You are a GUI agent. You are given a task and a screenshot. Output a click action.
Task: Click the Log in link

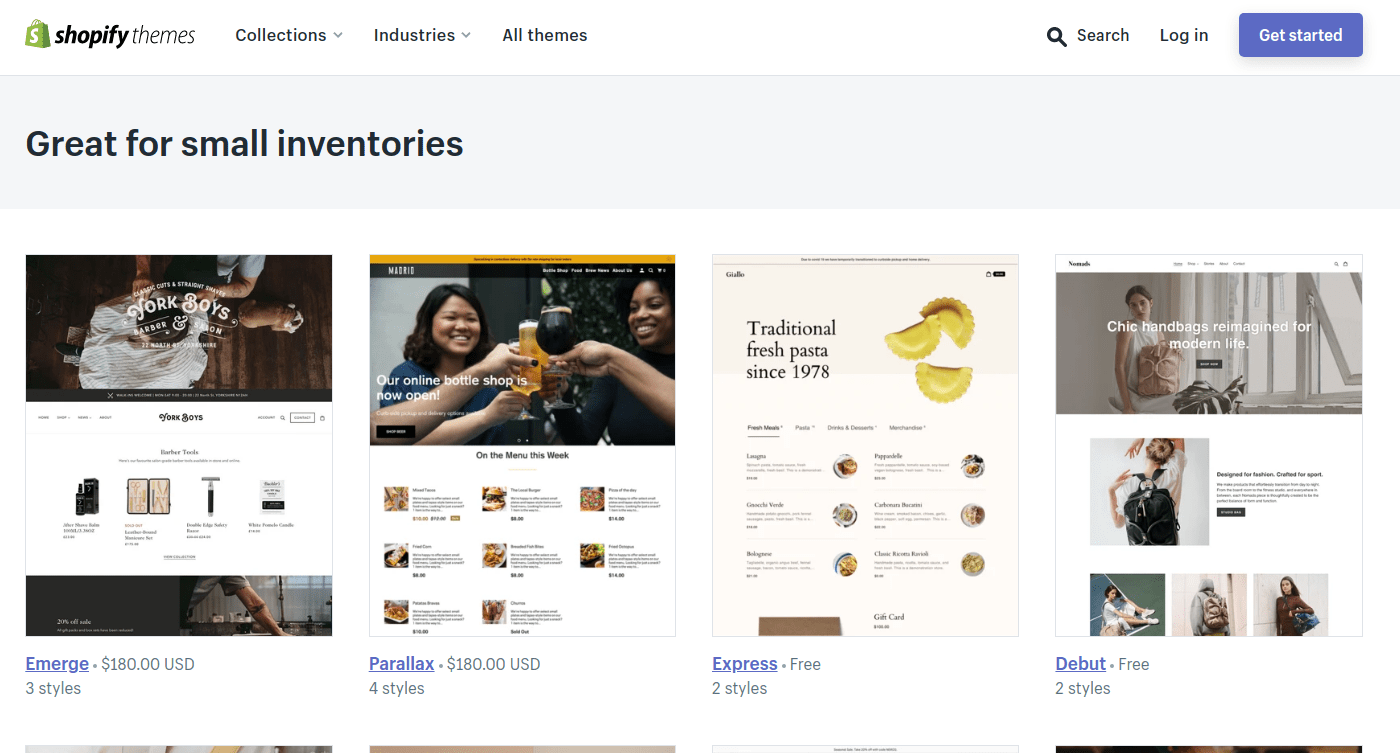[1183, 35]
